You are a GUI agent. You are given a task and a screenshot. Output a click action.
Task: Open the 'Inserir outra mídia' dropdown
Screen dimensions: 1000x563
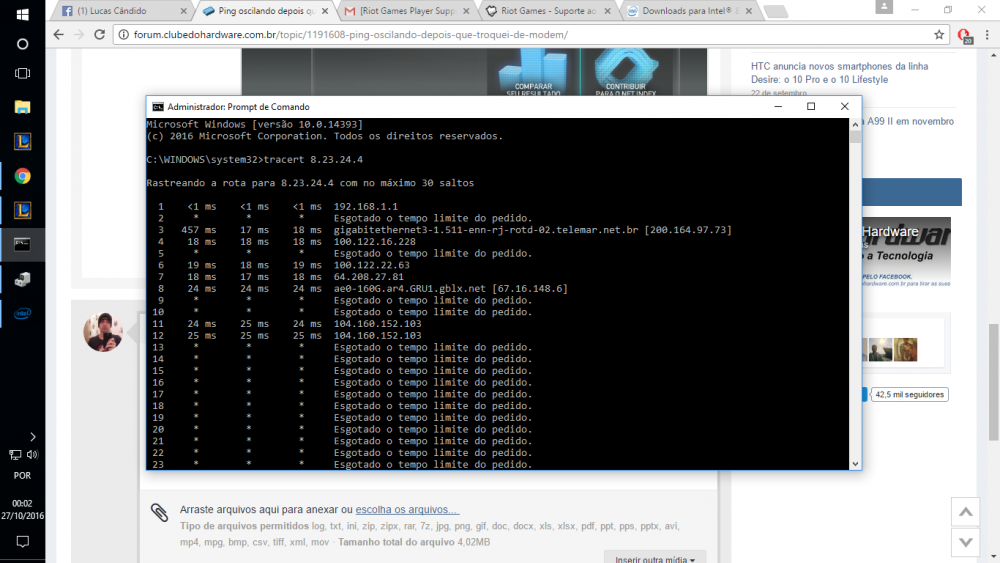[654, 556]
